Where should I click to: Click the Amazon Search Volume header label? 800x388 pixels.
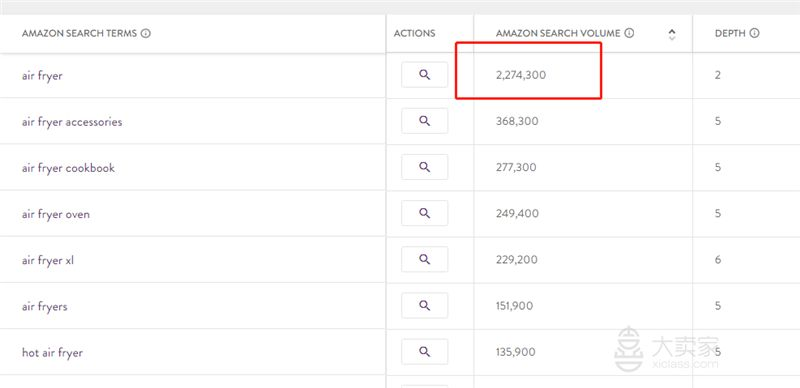coord(558,33)
